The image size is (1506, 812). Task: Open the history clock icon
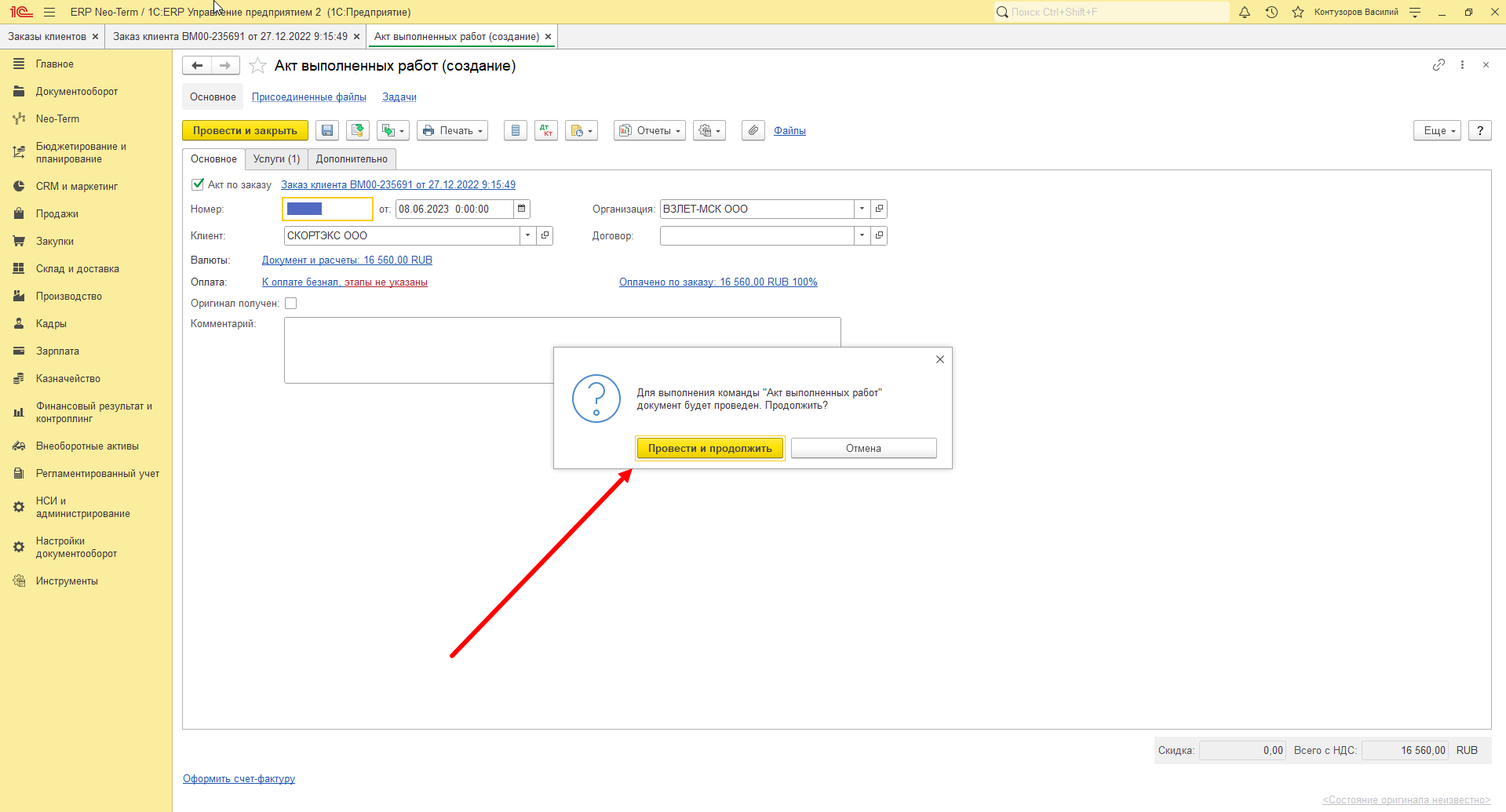click(x=1271, y=12)
